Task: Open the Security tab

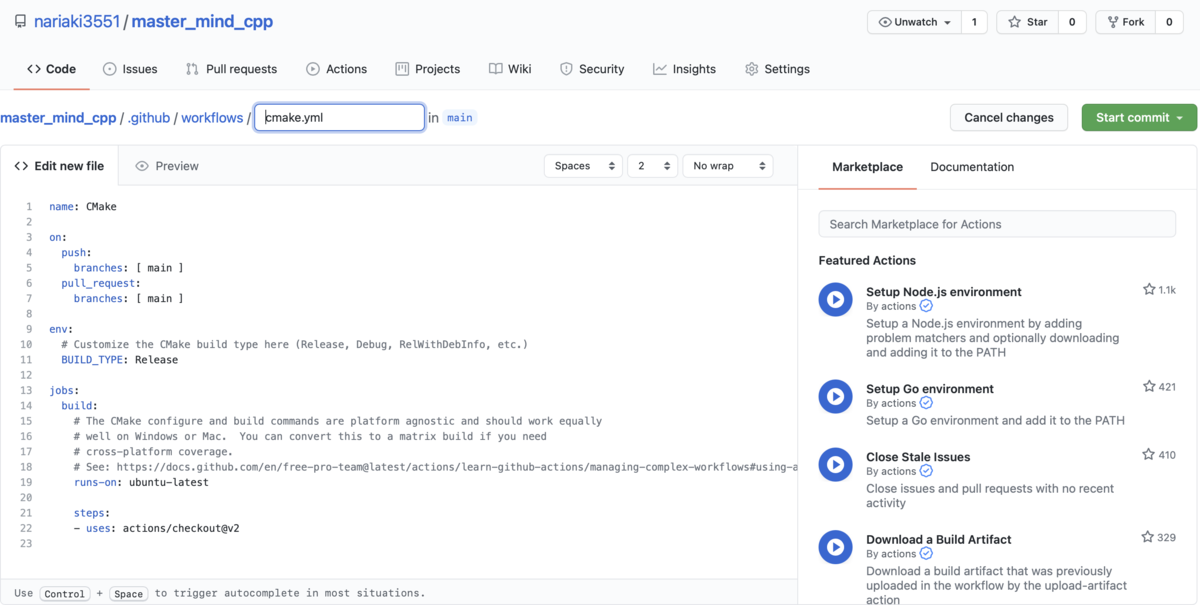Action: (592, 69)
